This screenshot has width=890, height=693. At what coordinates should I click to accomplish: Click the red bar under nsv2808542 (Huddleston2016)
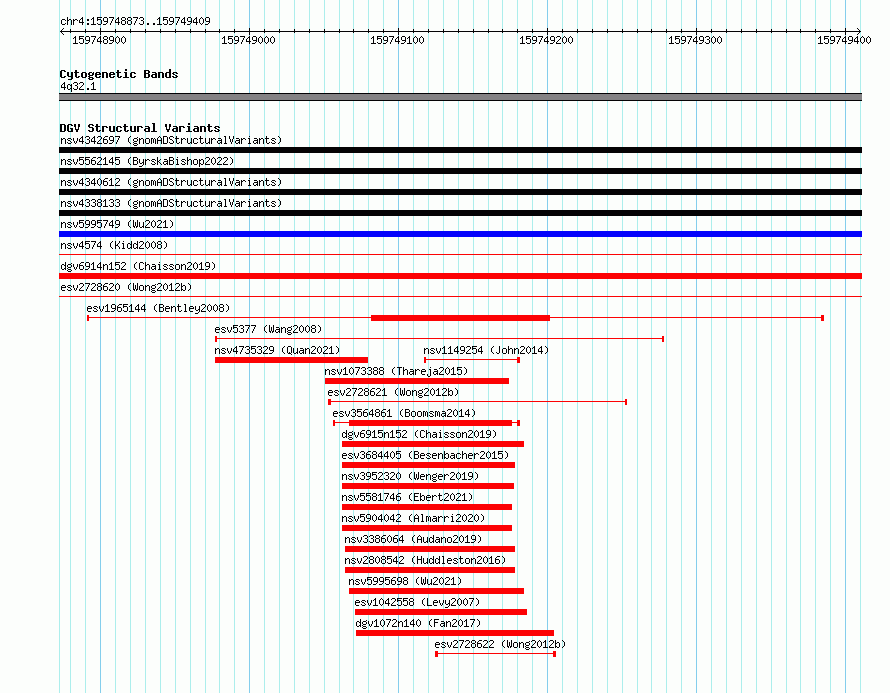pyautogui.click(x=430, y=570)
